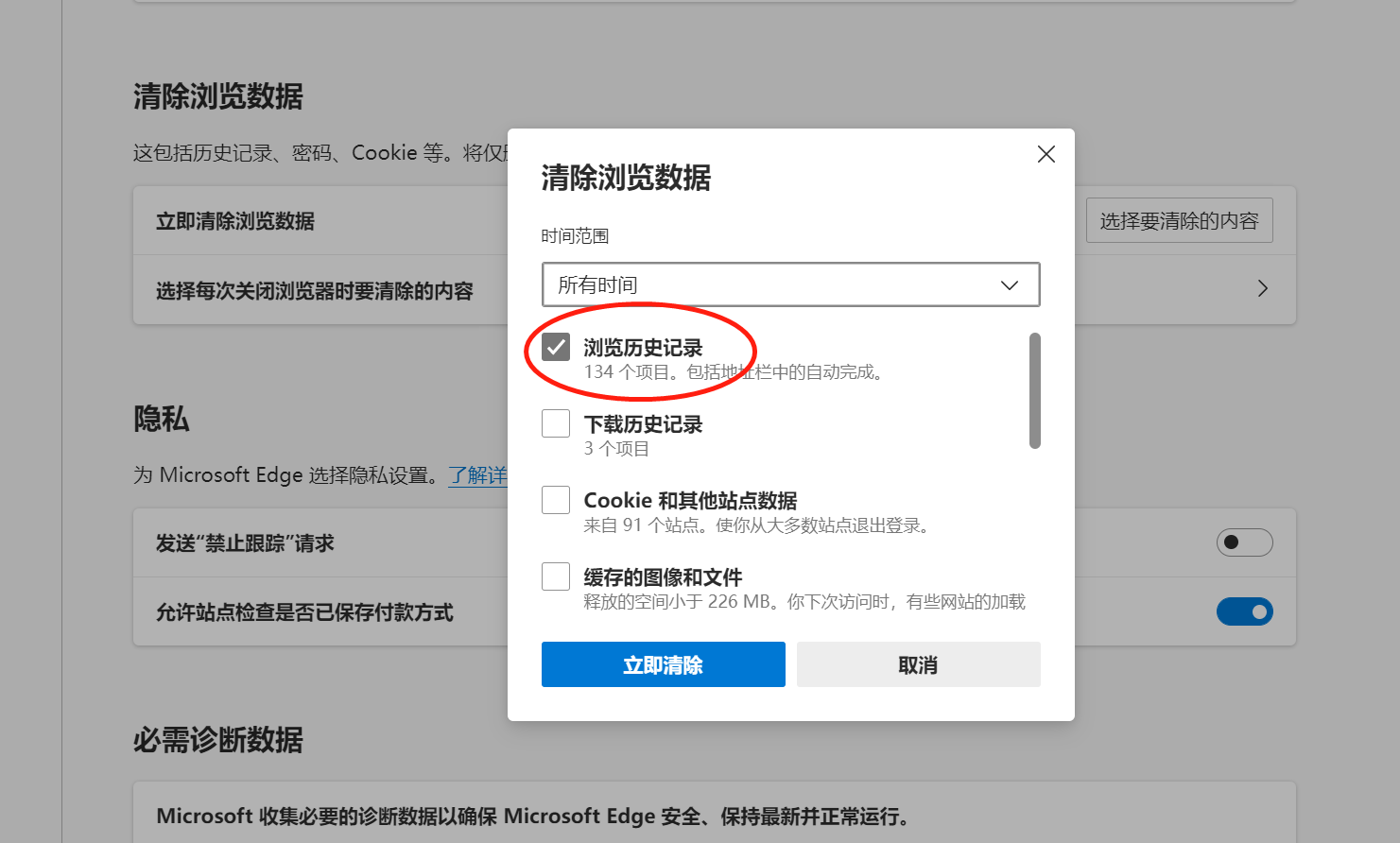The width and height of the screenshot is (1400, 843).
Task: Click the dialog list scrollbar
Action: click(x=1034, y=390)
